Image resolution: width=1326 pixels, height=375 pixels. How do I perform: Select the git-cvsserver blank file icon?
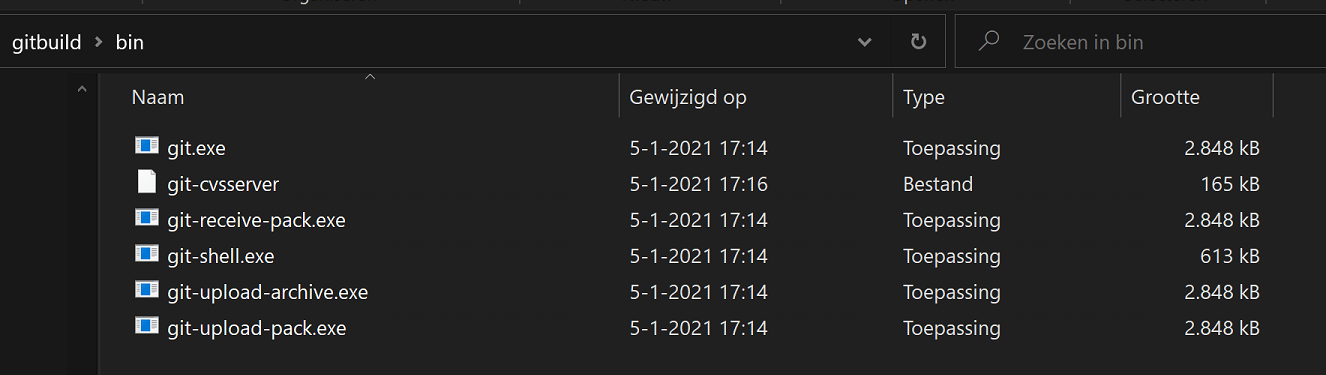[147, 182]
